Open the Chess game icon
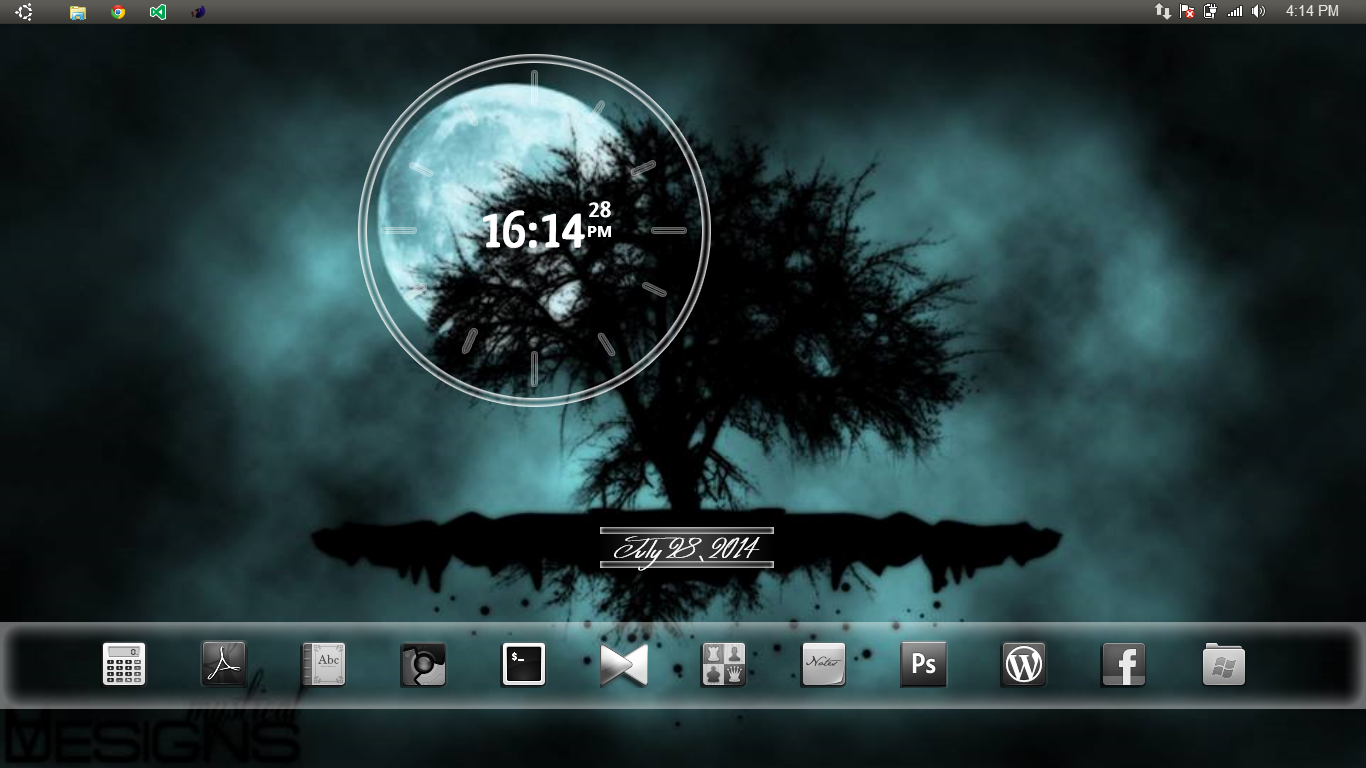Viewport: 1366px width, 768px height. point(723,664)
